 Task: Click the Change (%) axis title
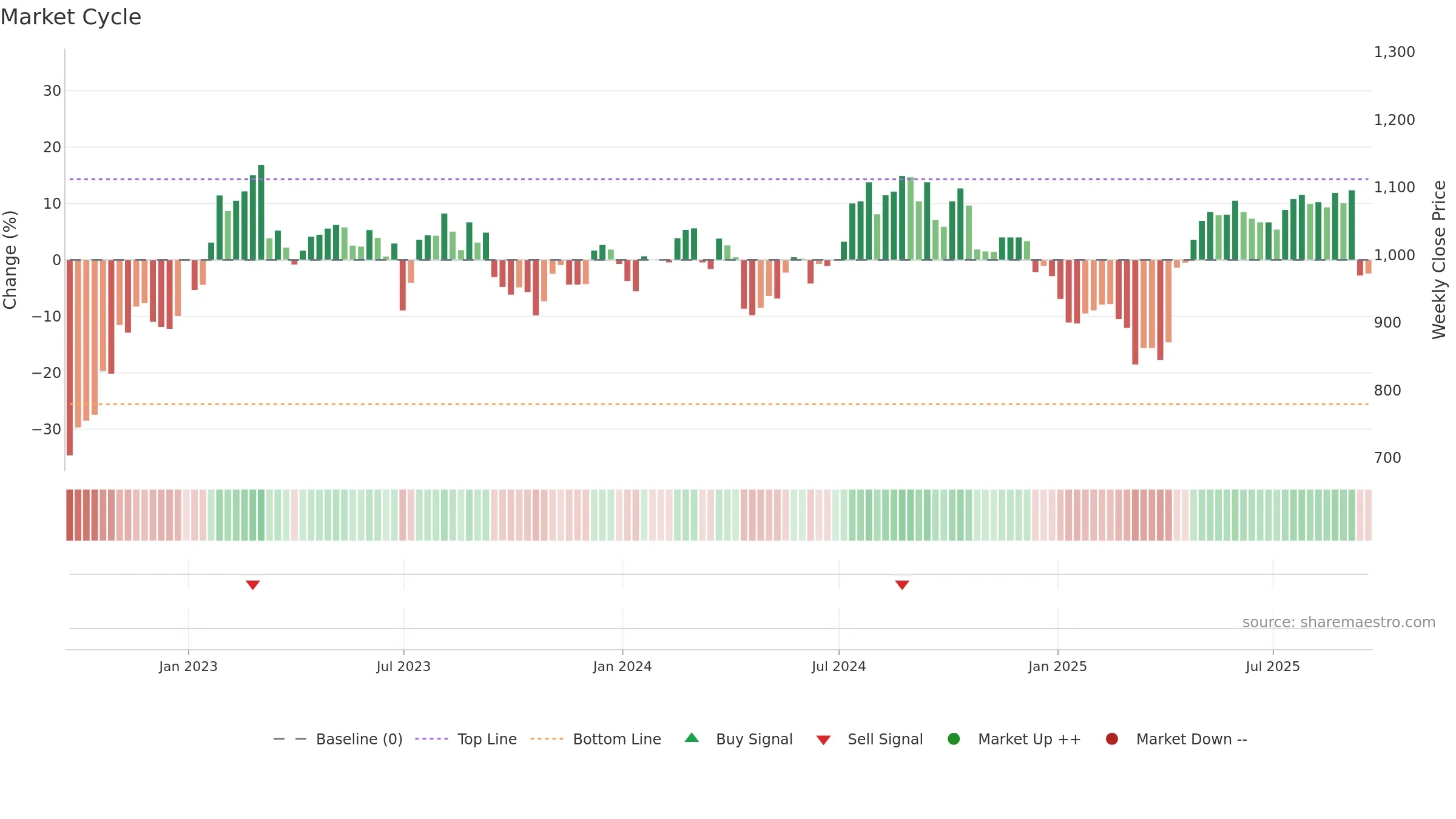(10, 260)
